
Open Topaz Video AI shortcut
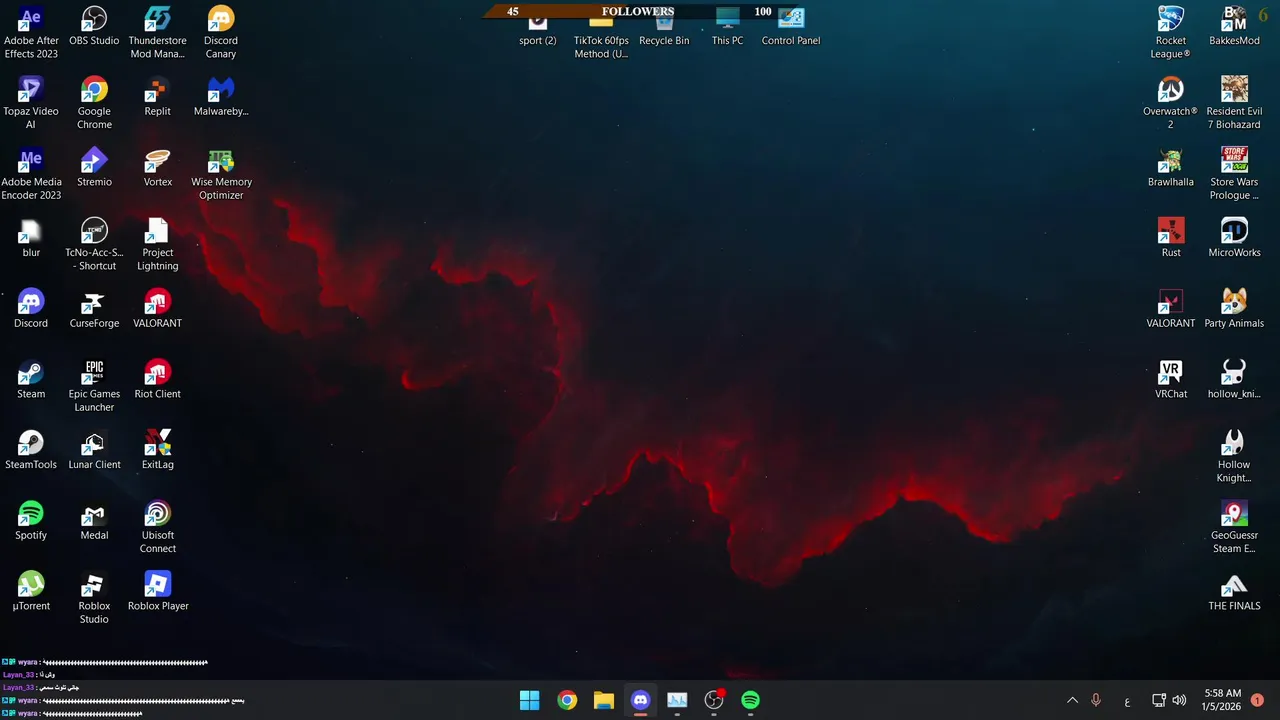(31, 103)
